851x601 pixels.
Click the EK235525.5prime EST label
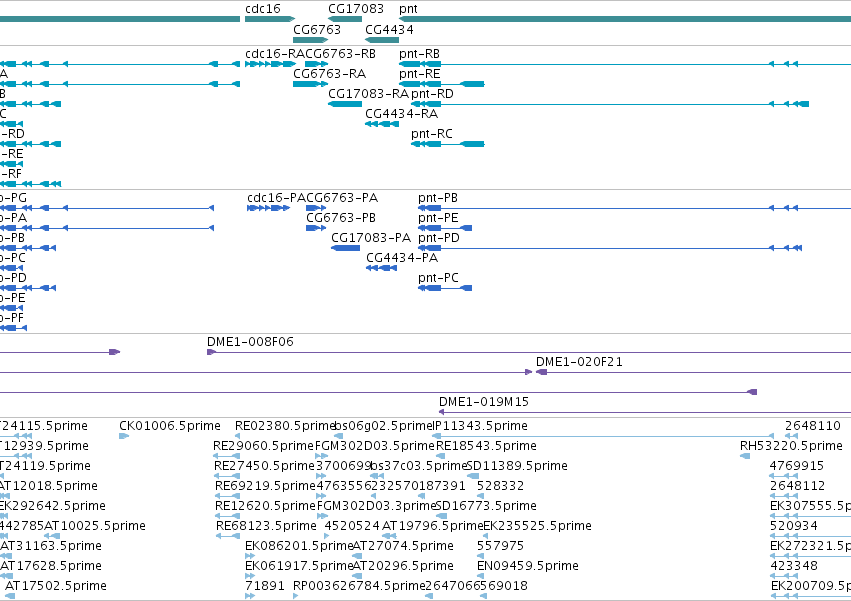(537, 526)
